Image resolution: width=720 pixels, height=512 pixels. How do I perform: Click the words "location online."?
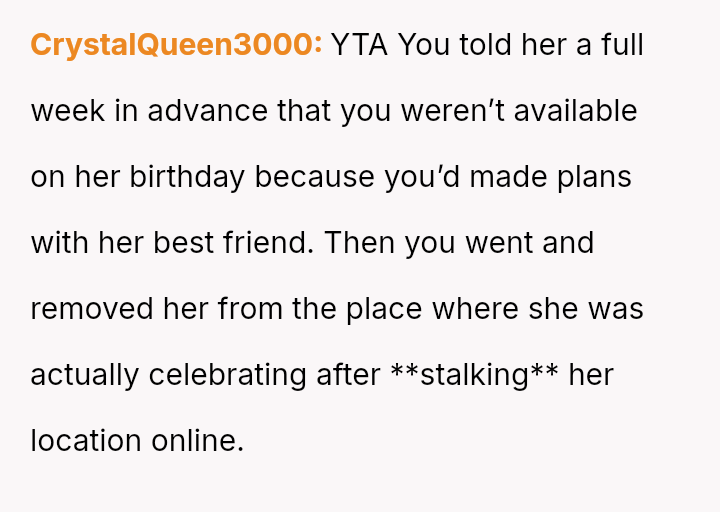(x=137, y=441)
